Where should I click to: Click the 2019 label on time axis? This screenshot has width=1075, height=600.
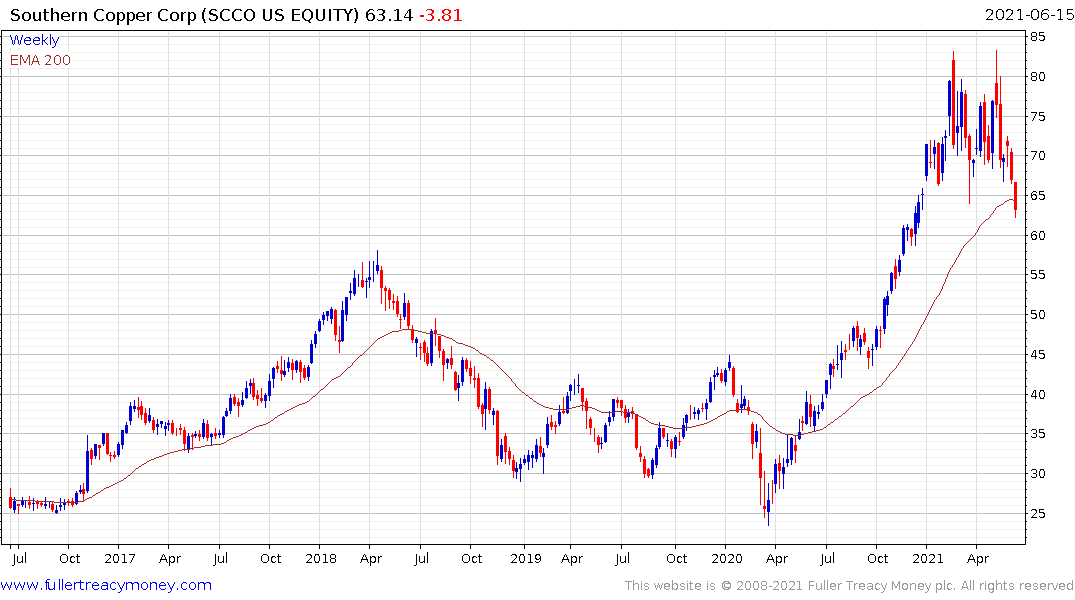coord(526,558)
